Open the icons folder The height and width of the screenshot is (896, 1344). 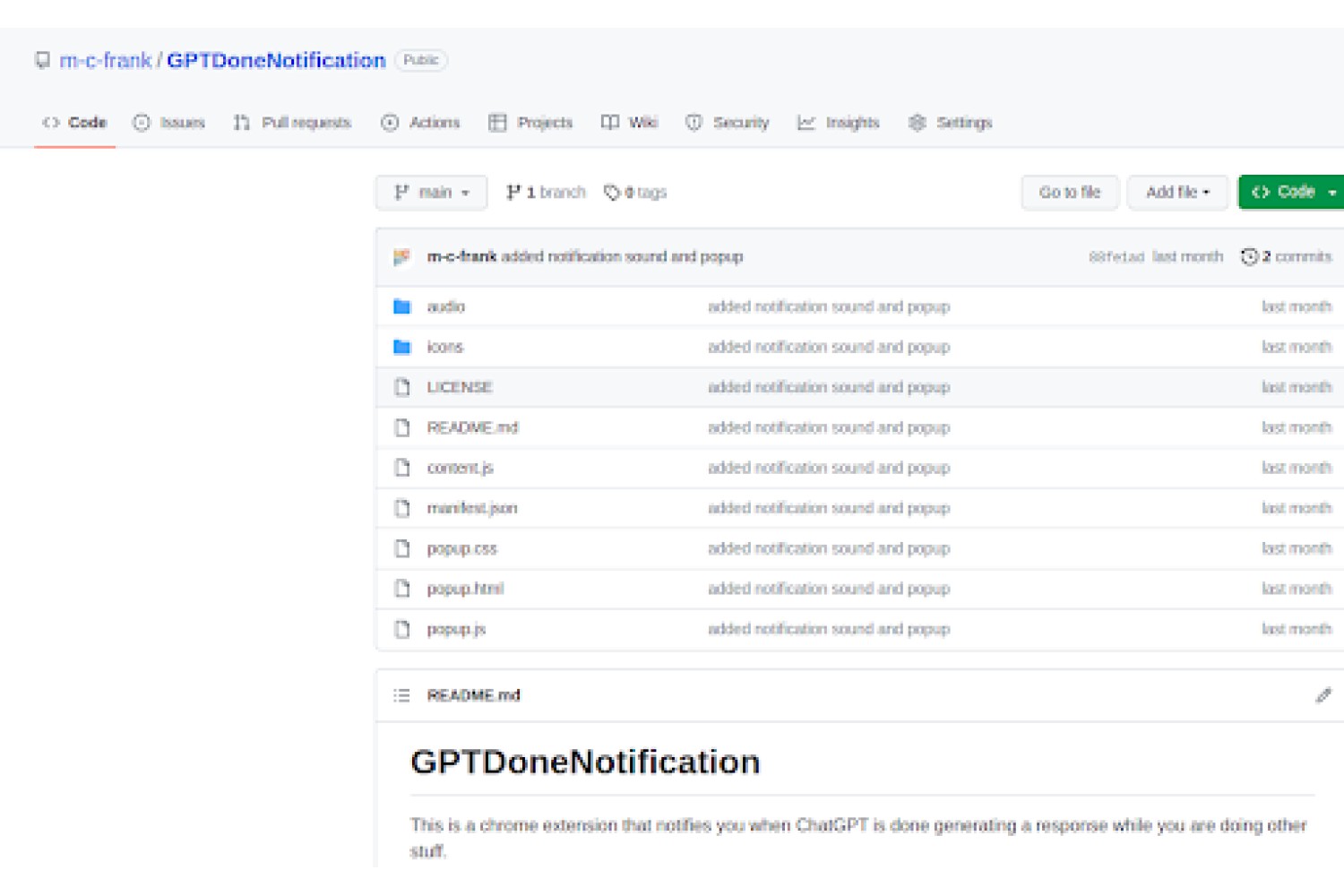point(444,347)
